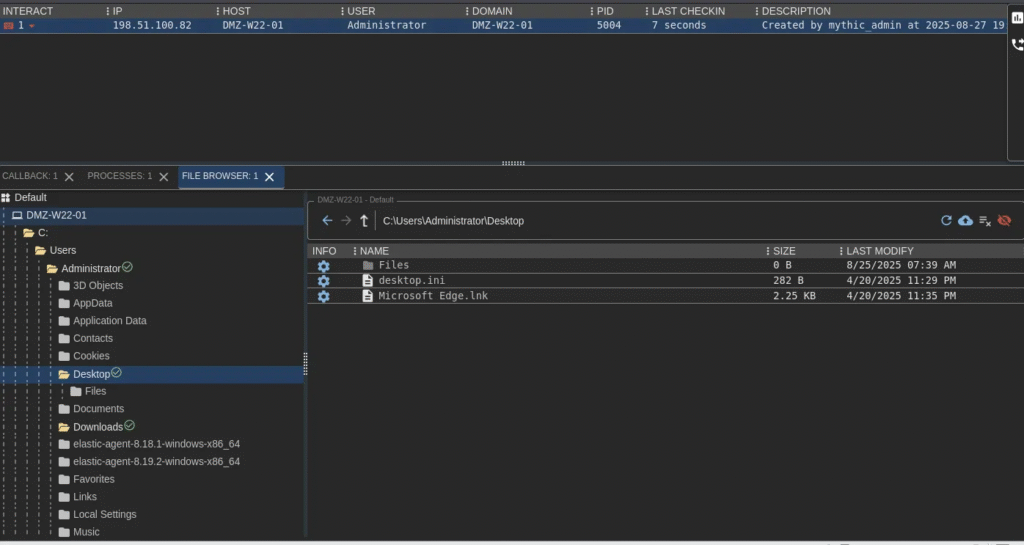This screenshot has height=545, width=1024.
Task: Open info gear for desktop.ini
Action: pos(323,281)
